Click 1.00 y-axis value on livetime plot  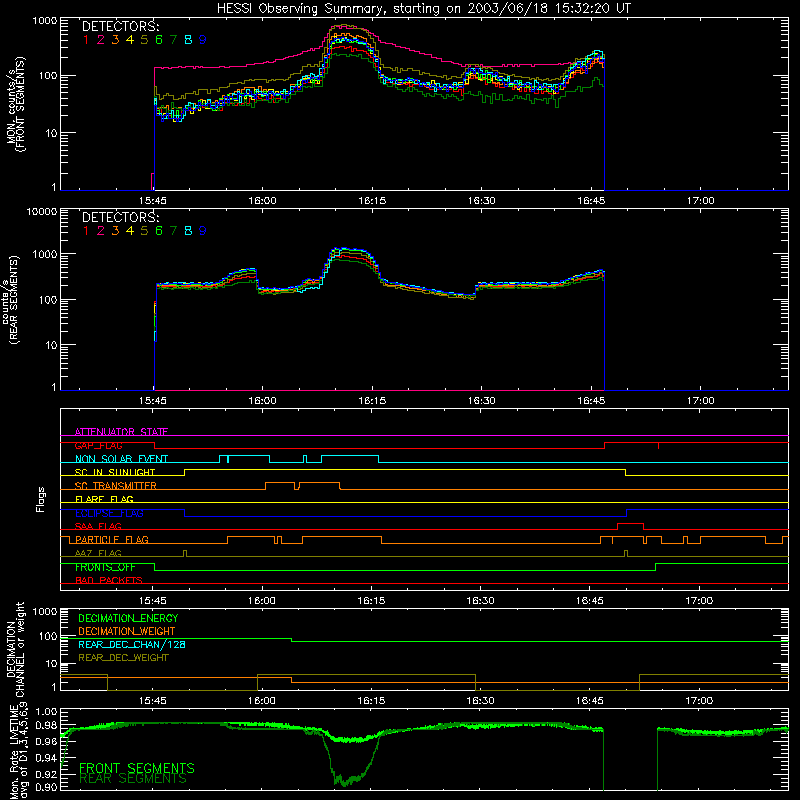coord(46,711)
